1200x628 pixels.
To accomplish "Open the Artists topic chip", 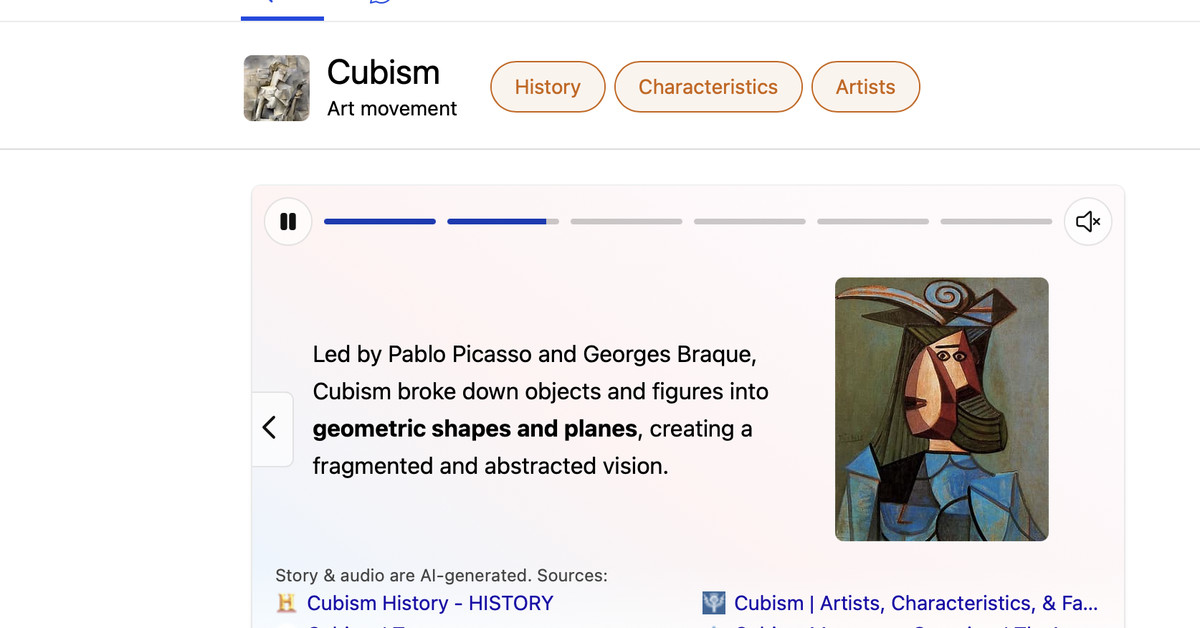I will point(865,87).
